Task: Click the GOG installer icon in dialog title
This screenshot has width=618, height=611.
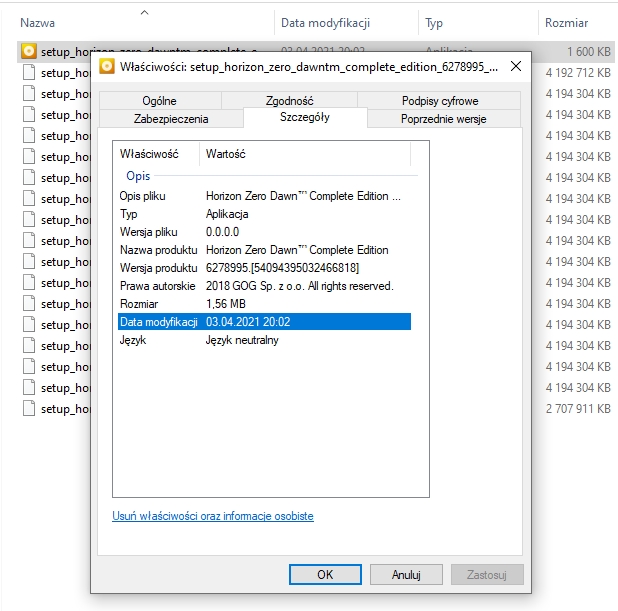Action: coord(107,66)
